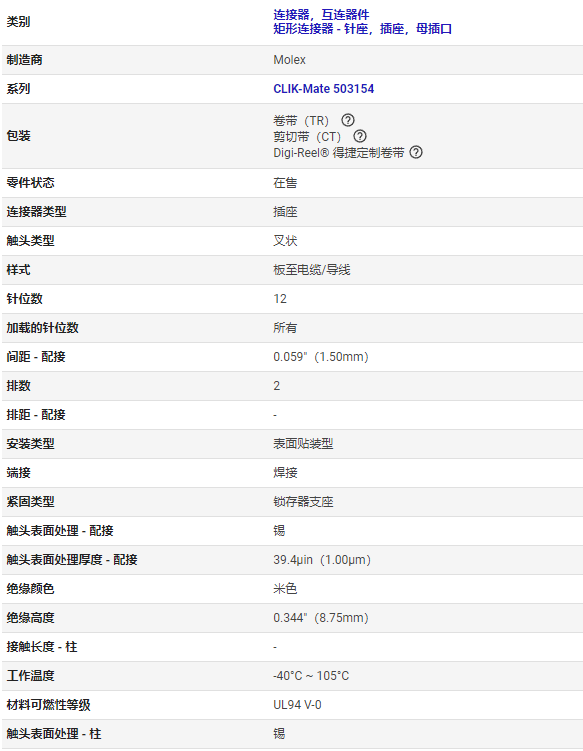Open the CLIK-Mate 503154 series link
Image resolution: width=583 pixels, height=751 pixels.
[323, 89]
